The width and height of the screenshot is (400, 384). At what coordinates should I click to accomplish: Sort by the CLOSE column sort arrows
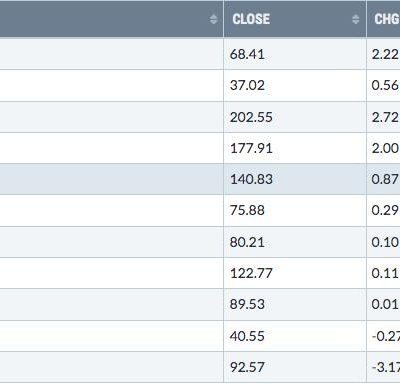point(356,19)
